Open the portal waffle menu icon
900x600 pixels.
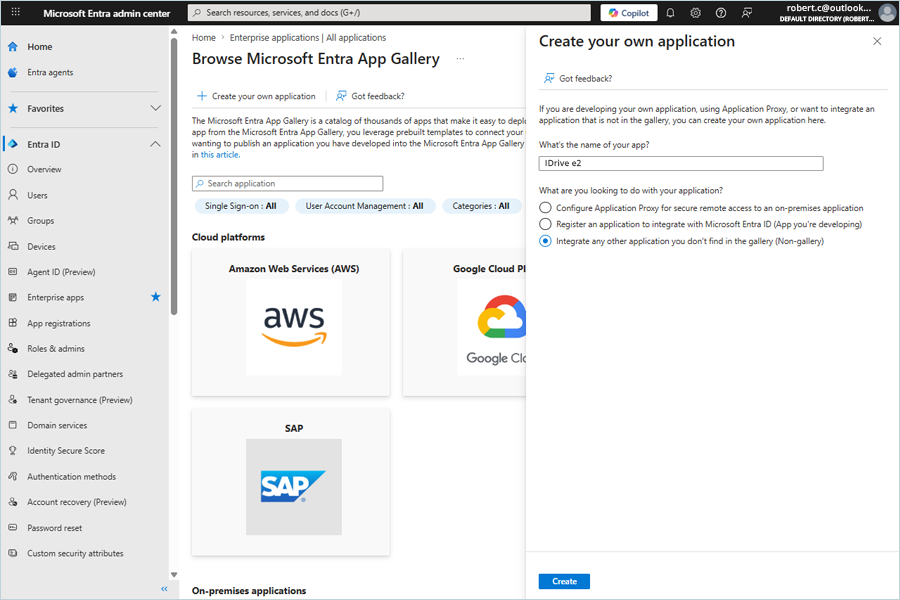pos(15,12)
